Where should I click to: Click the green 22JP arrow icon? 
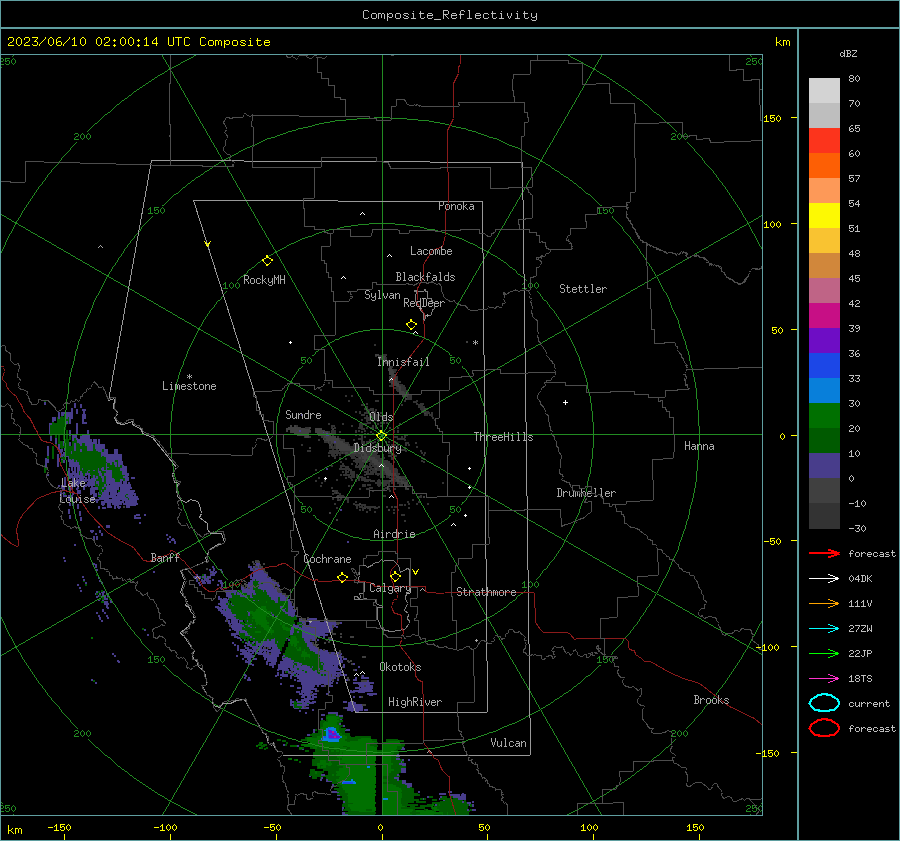[x=824, y=653]
